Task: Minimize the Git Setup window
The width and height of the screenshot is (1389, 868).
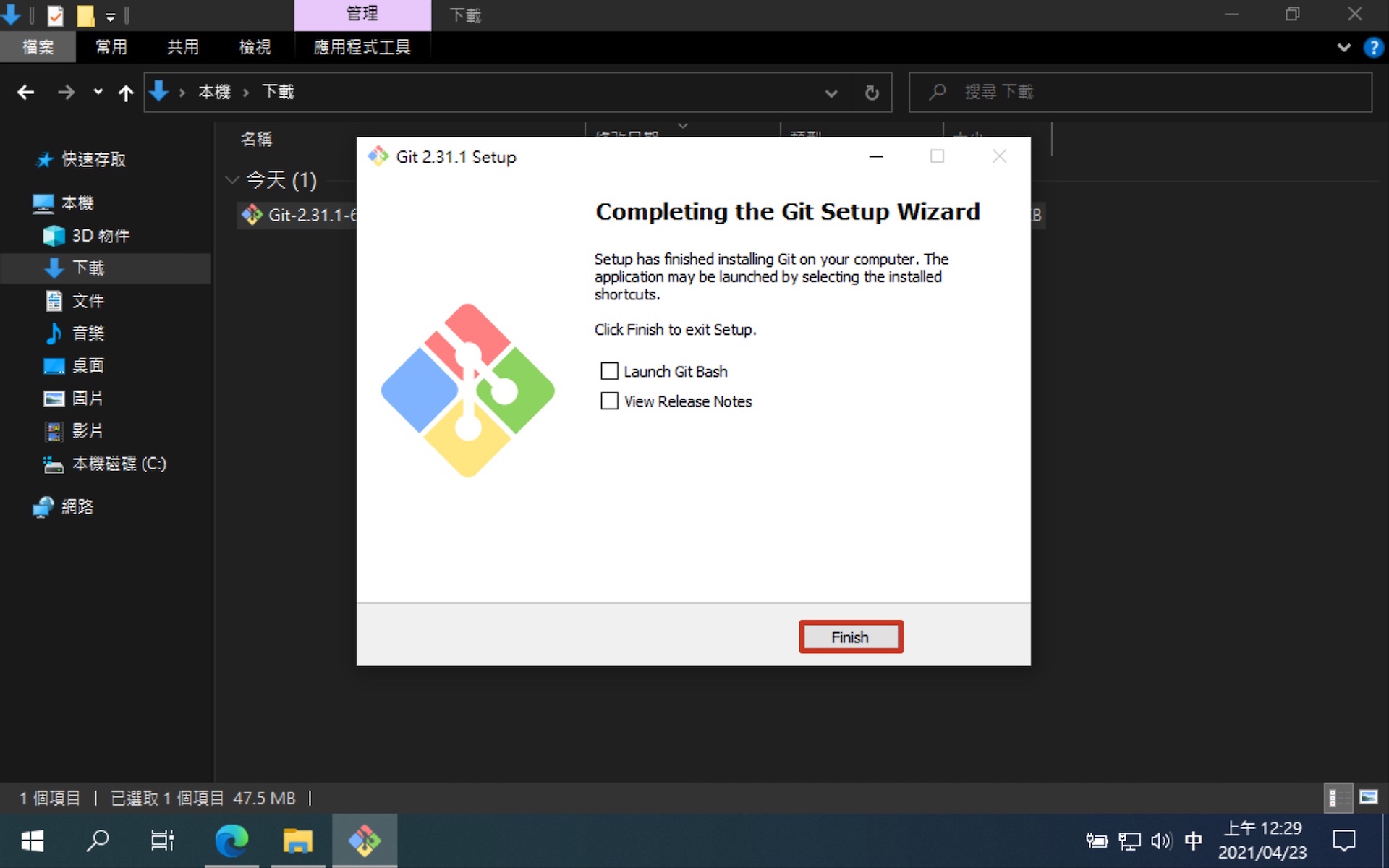Action: 876,156
